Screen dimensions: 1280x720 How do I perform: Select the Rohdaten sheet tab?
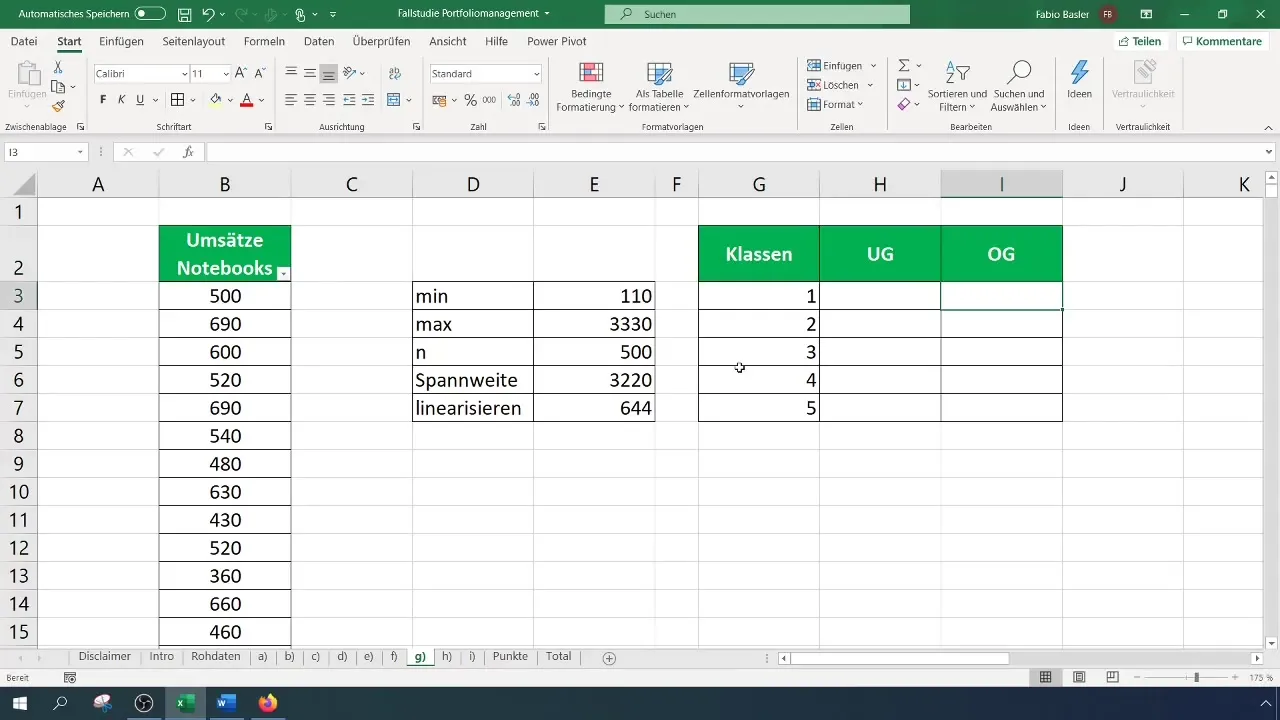point(215,657)
